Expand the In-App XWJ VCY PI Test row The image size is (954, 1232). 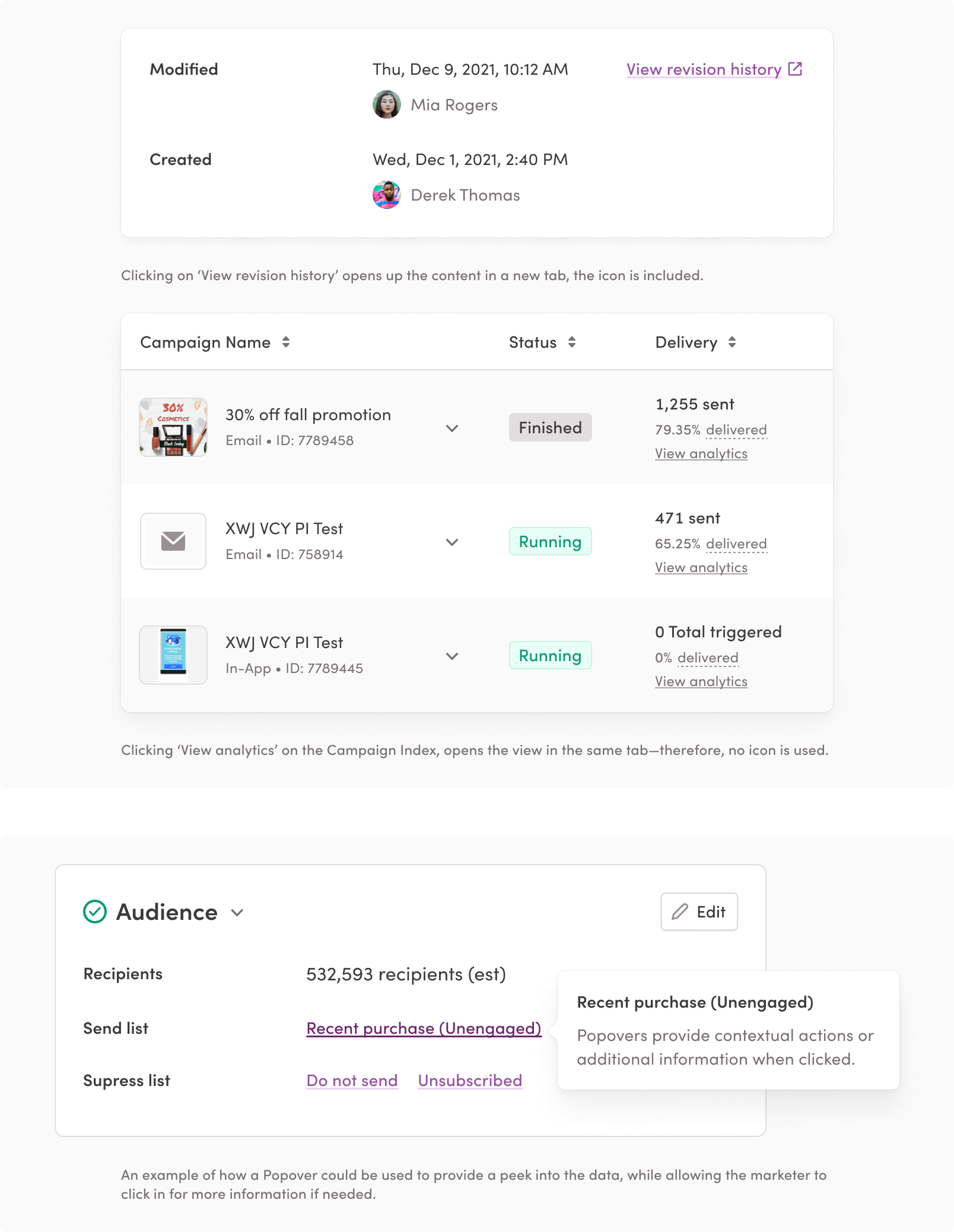click(x=452, y=656)
